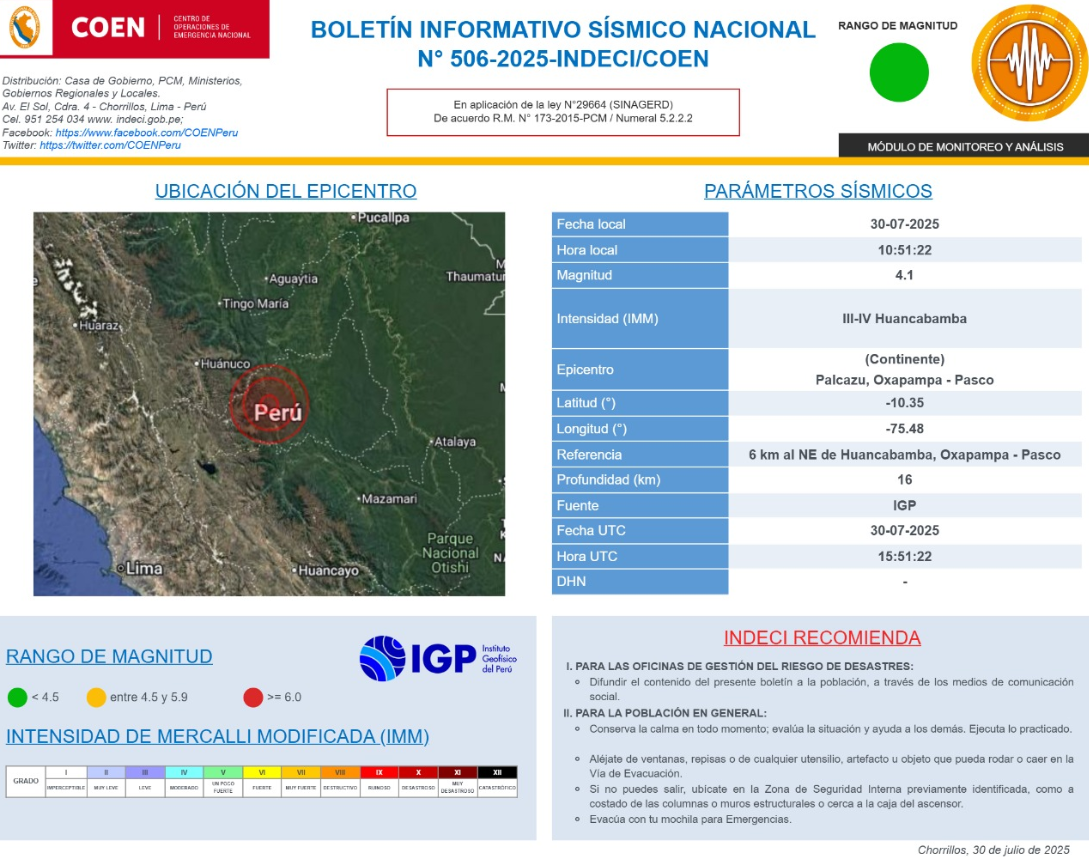Viewport: 1089px width, 857px height.
Task: Select intensity grade VI yellow cell
Action: pyautogui.click(x=262, y=772)
